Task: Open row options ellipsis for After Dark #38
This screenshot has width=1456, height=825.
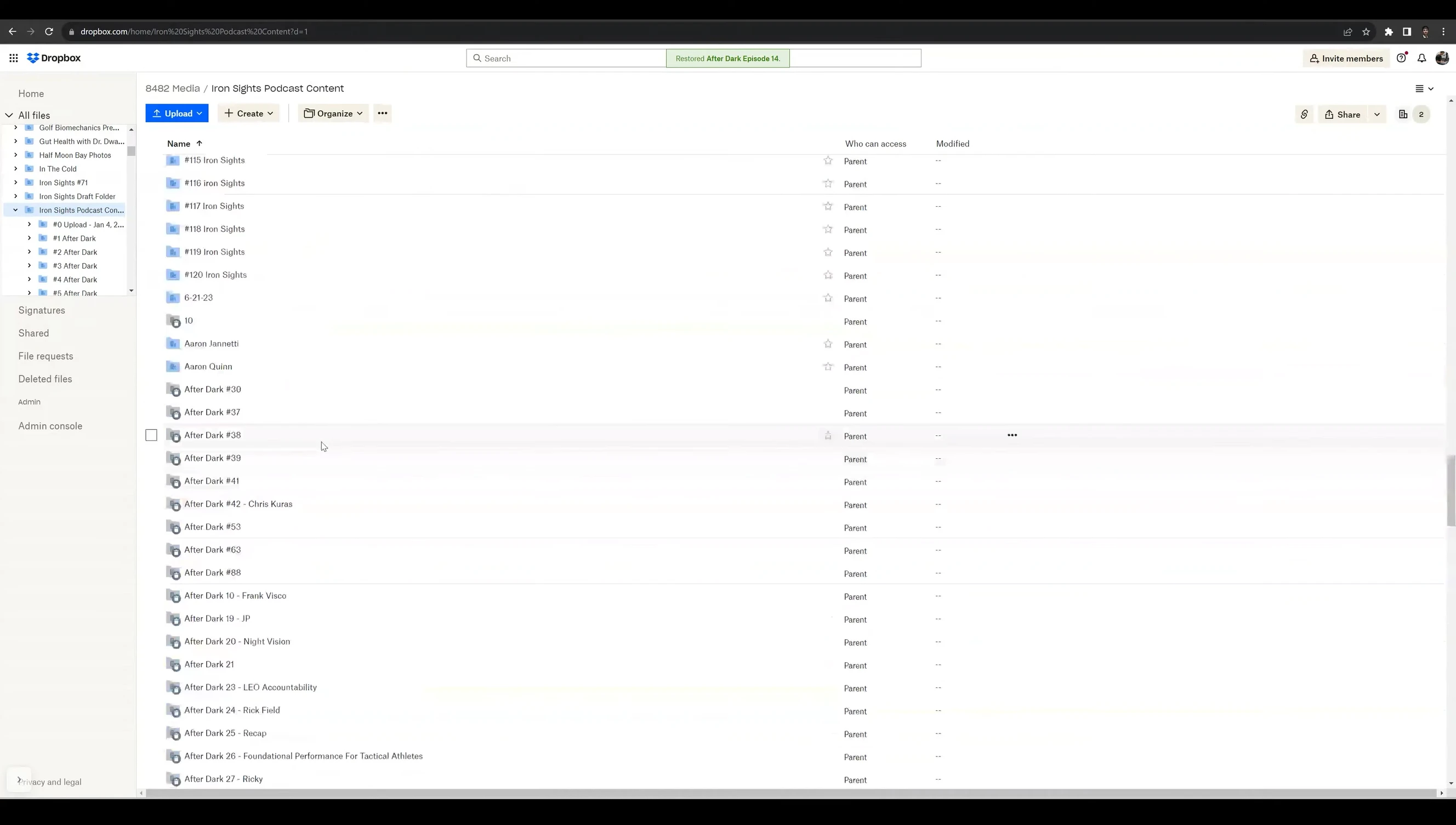Action: pyautogui.click(x=1012, y=435)
